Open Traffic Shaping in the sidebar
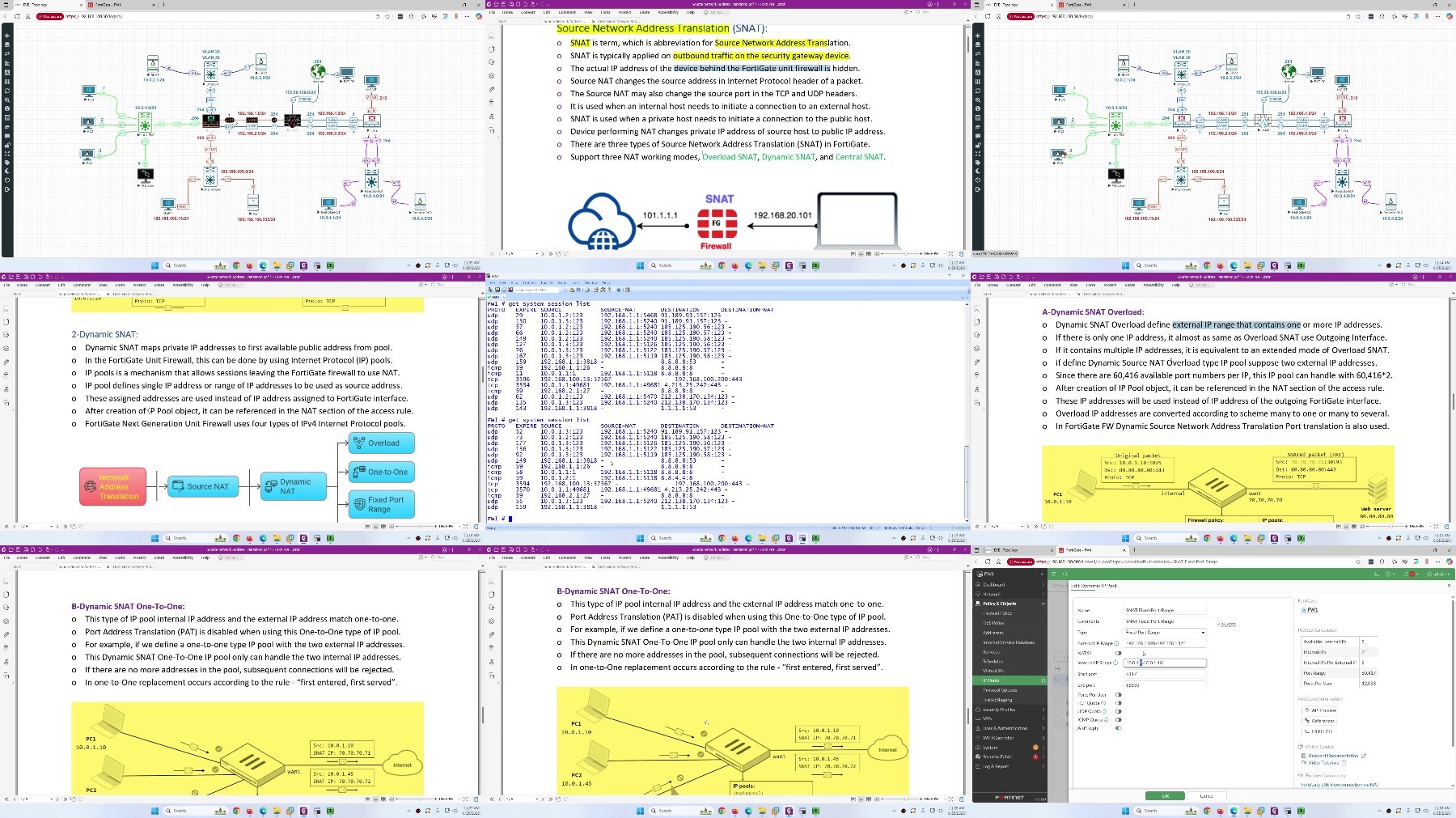 click(997, 700)
